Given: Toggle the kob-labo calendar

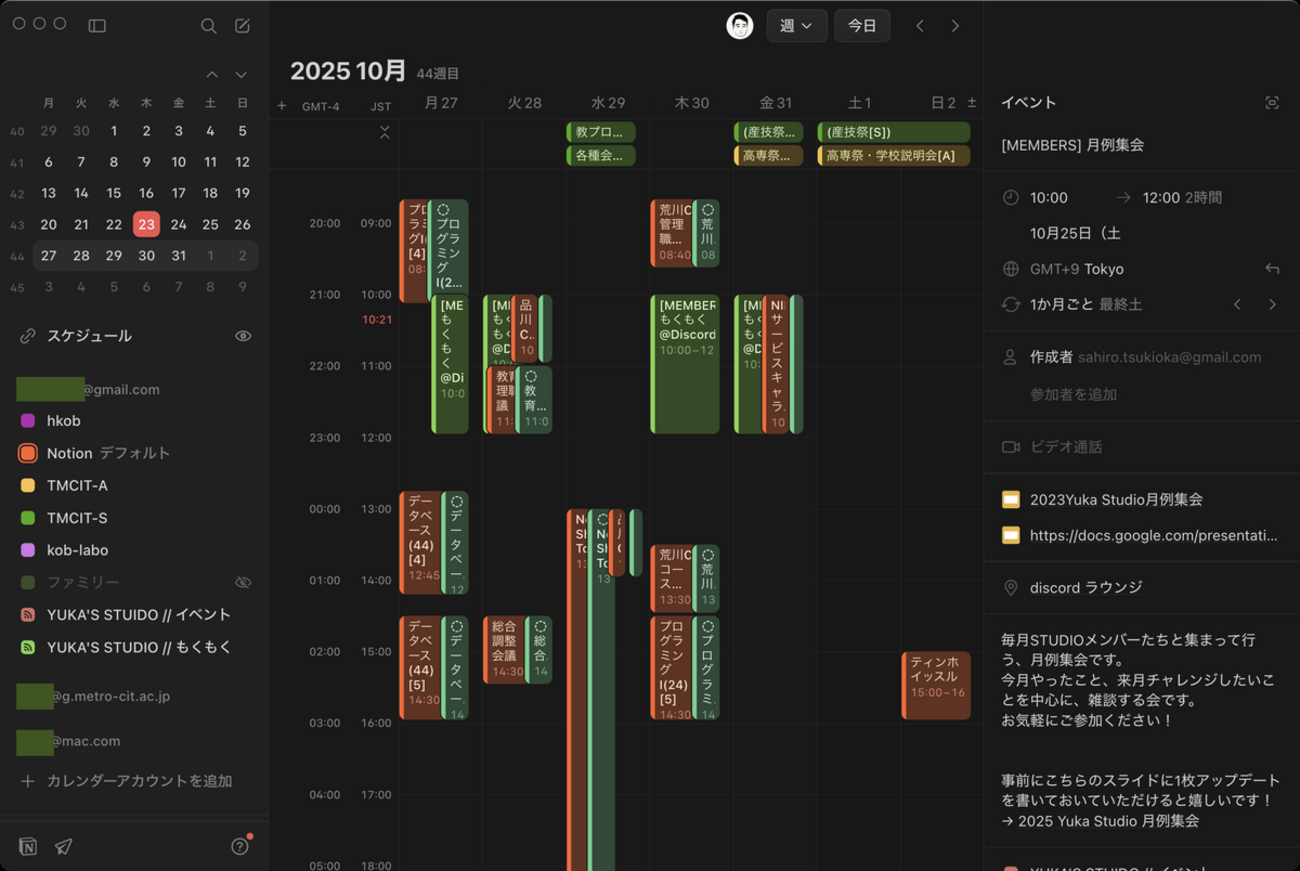Looking at the screenshot, I should click(x=28, y=550).
